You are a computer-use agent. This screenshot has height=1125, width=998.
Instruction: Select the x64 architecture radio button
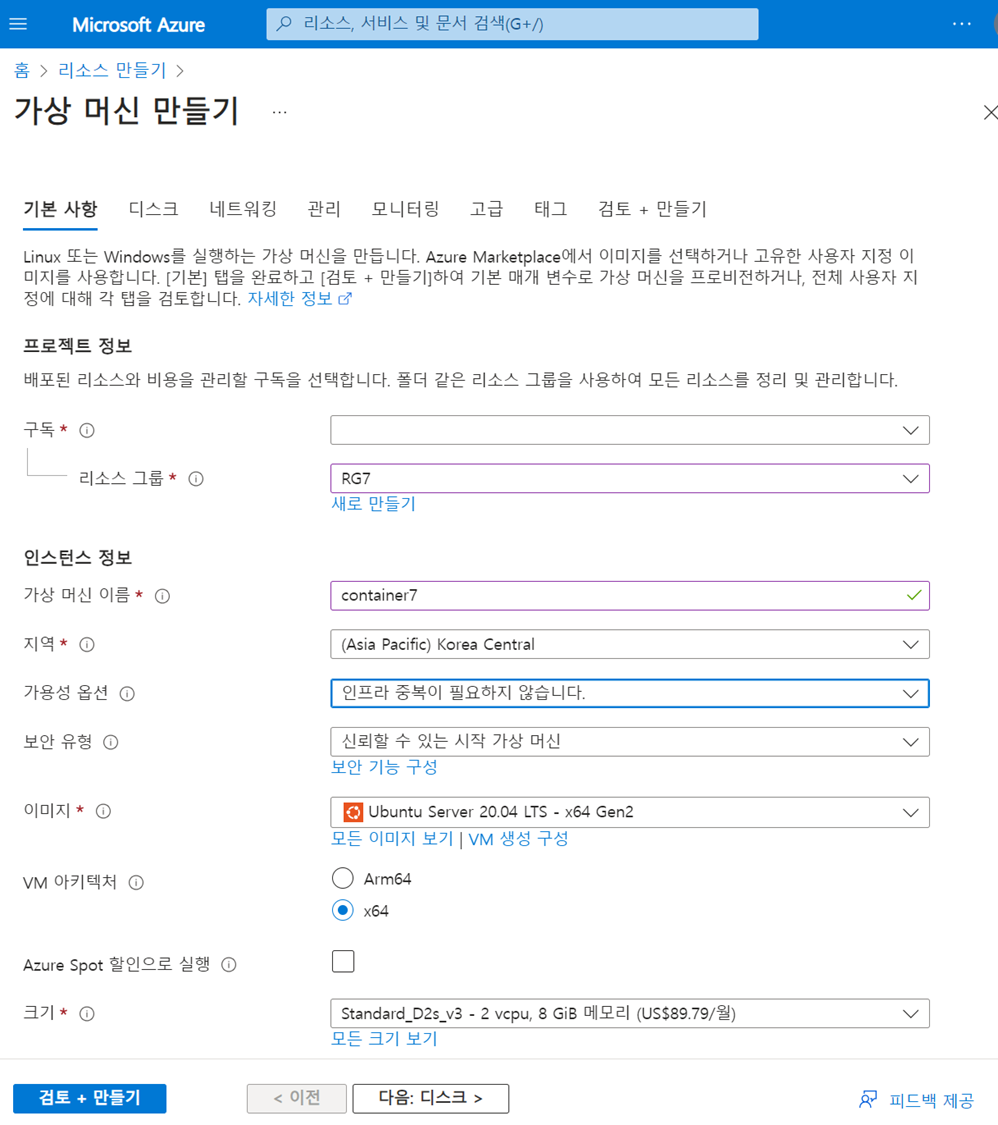tap(343, 910)
